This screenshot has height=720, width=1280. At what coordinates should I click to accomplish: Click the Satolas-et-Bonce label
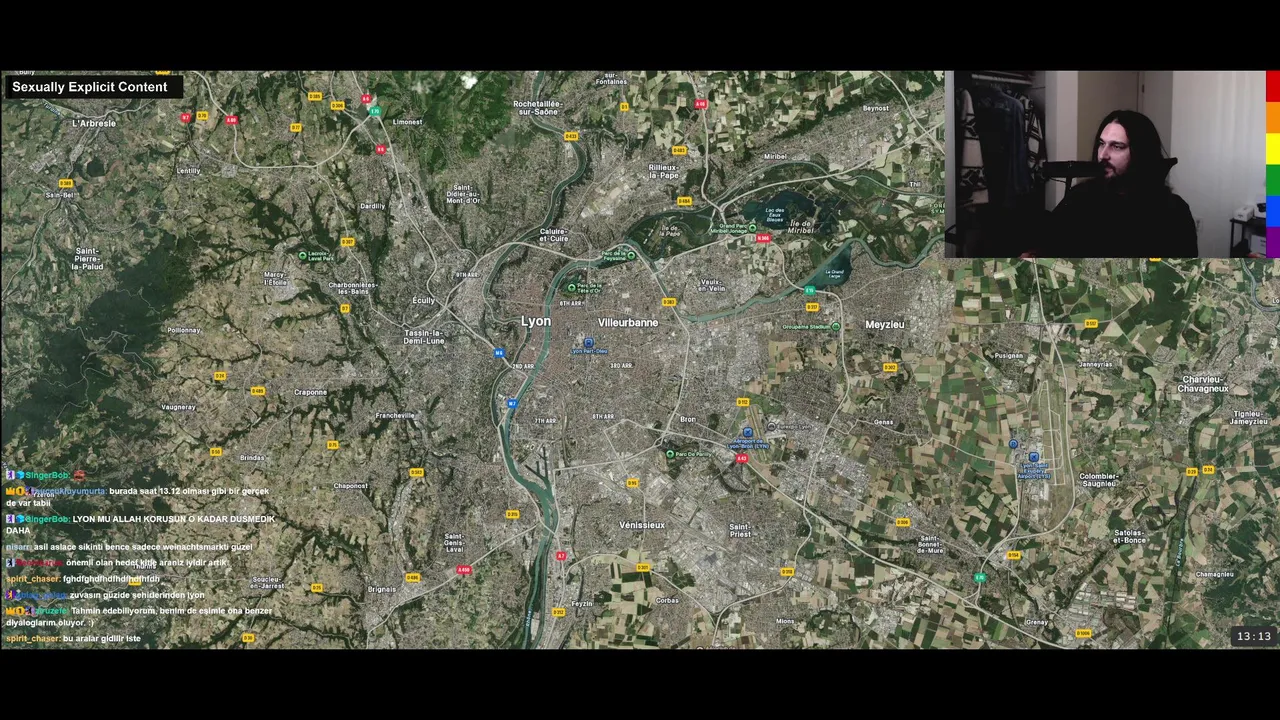[1129, 536]
